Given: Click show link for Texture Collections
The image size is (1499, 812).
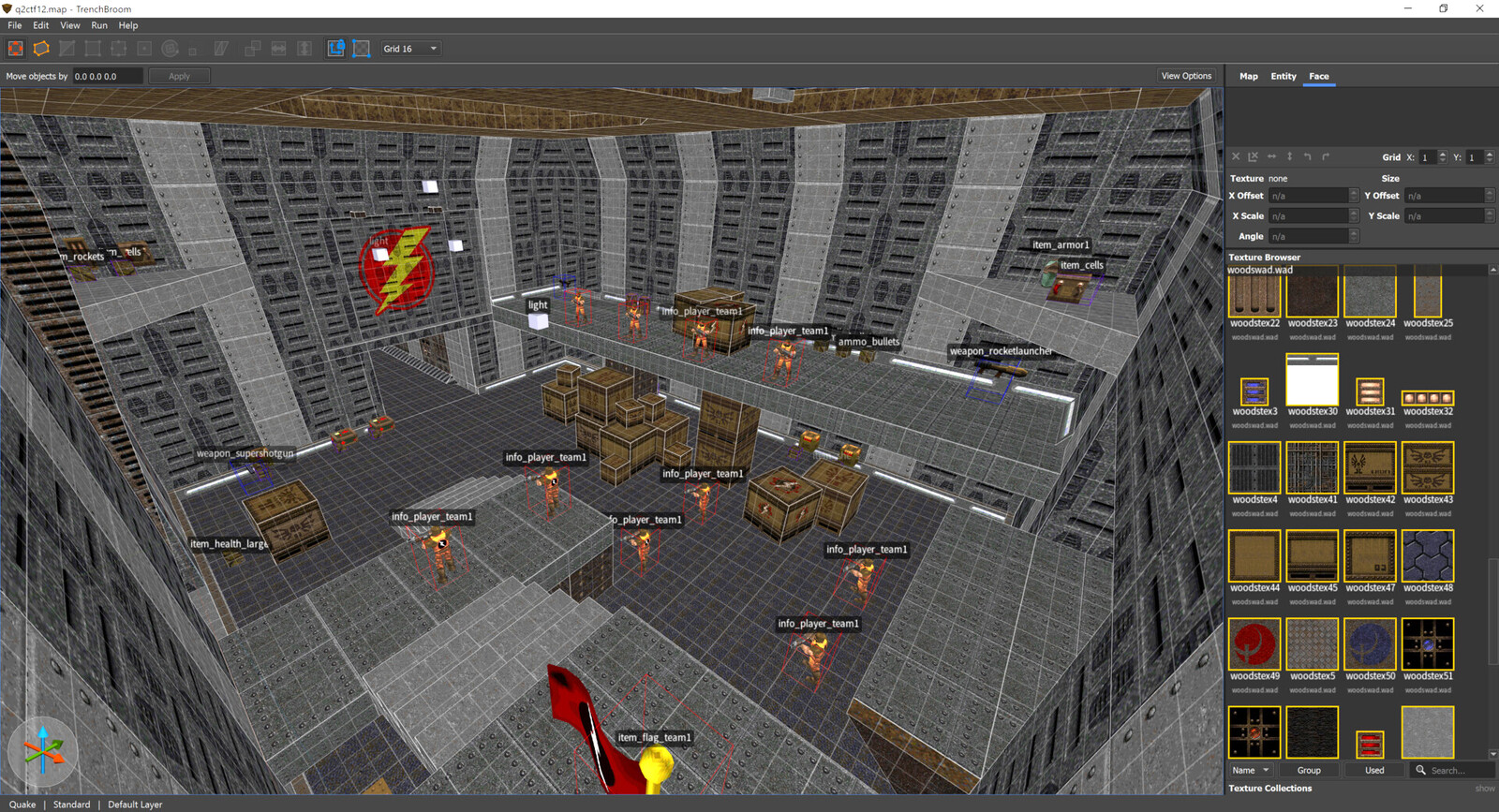Looking at the screenshot, I should 1485,789.
